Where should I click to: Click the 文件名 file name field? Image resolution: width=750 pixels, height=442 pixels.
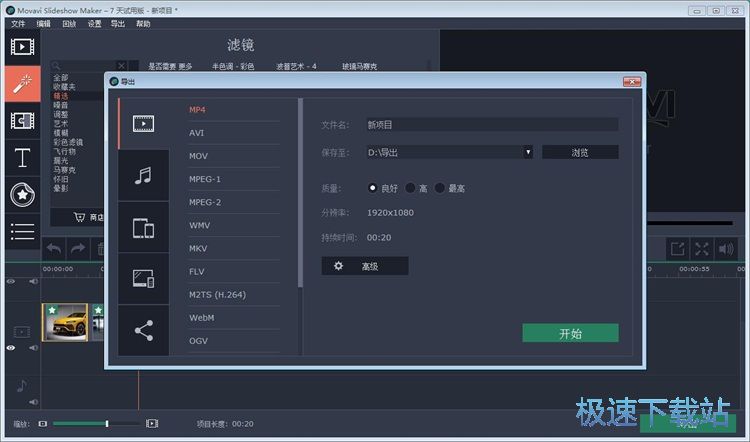point(492,125)
